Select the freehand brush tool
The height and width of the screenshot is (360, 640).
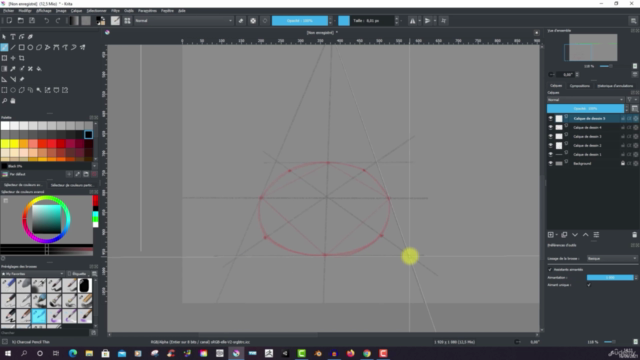(x=4, y=47)
